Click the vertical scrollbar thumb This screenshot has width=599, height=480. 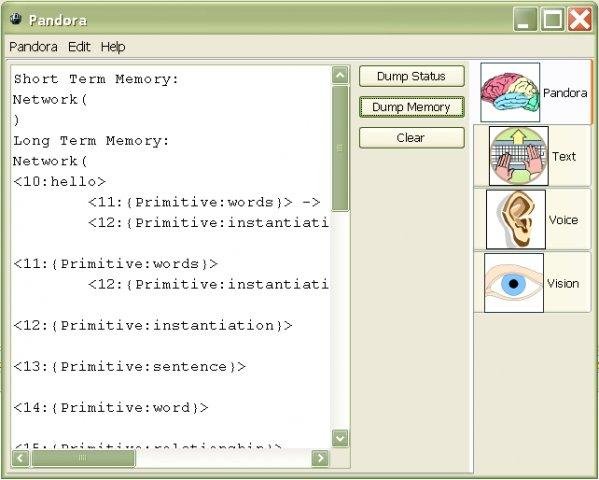[x=340, y=148]
